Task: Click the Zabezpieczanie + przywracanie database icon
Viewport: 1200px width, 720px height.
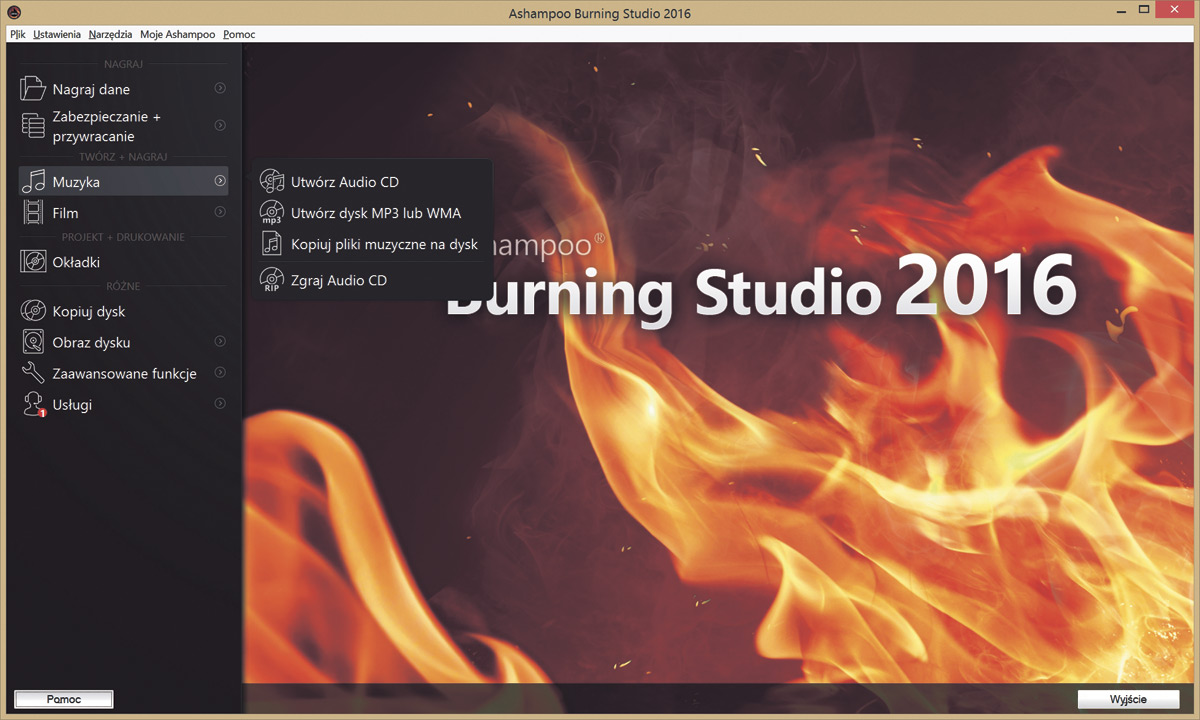Action: click(33, 126)
